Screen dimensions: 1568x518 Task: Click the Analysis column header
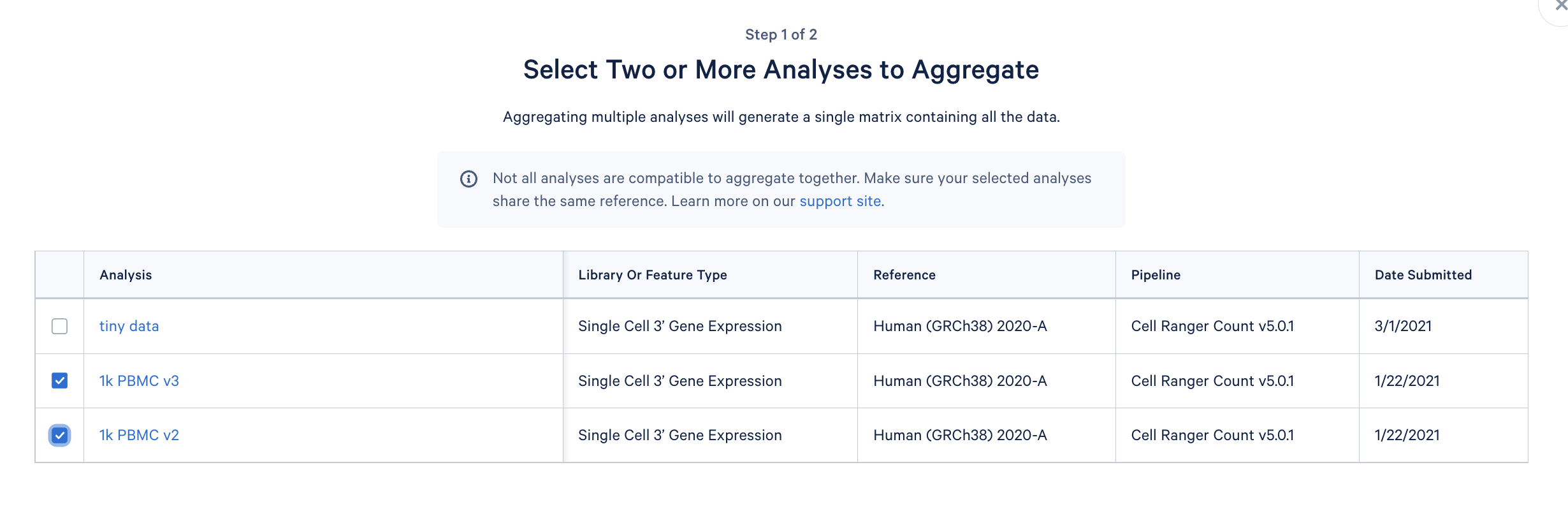[126, 275]
